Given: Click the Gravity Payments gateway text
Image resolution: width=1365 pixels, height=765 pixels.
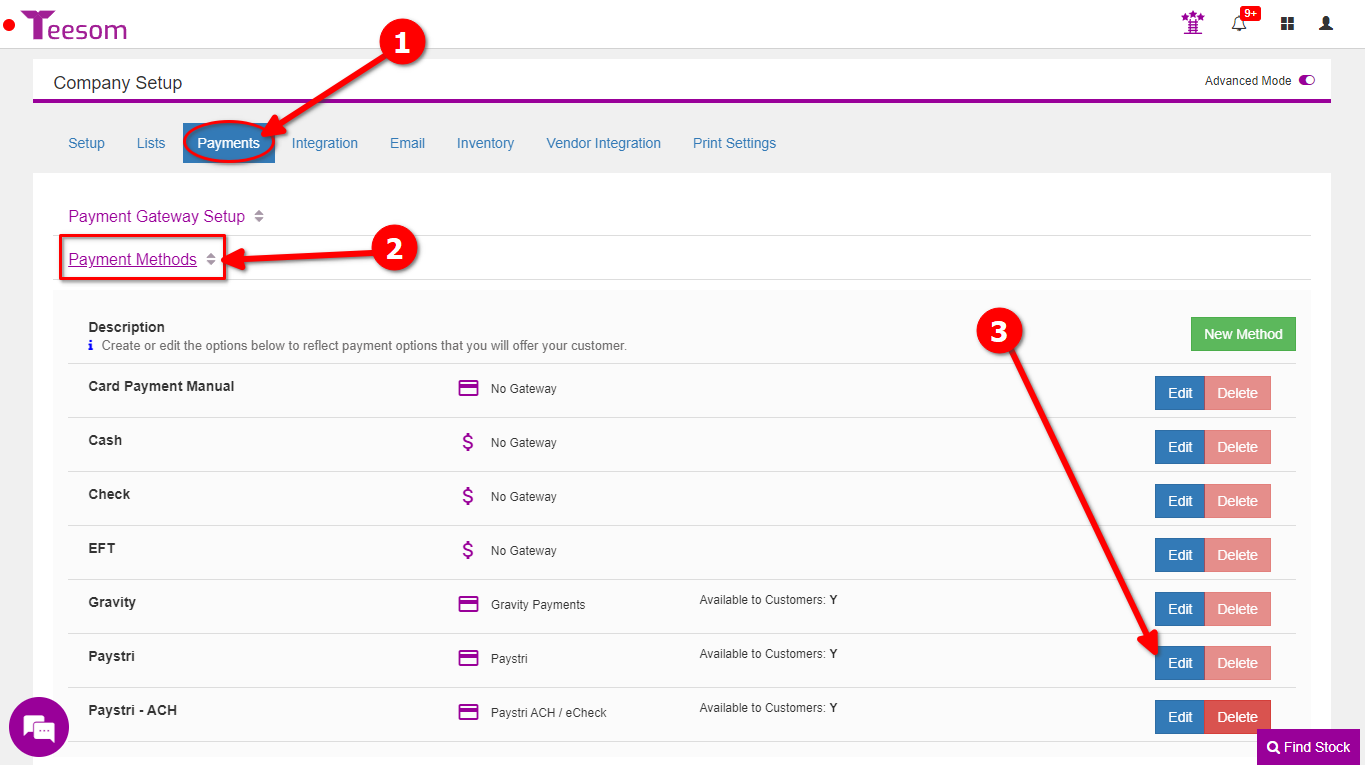Looking at the screenshot, I should (538, 605).
